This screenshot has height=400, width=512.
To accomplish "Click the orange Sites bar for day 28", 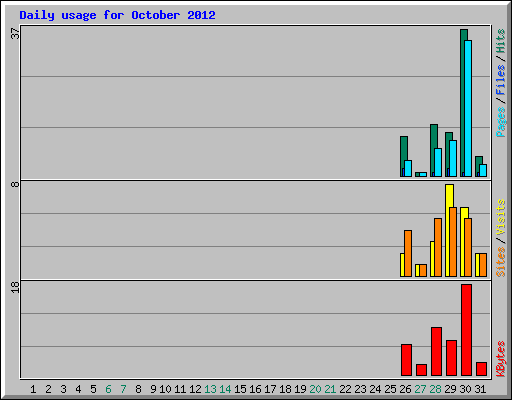I will 438,247.
